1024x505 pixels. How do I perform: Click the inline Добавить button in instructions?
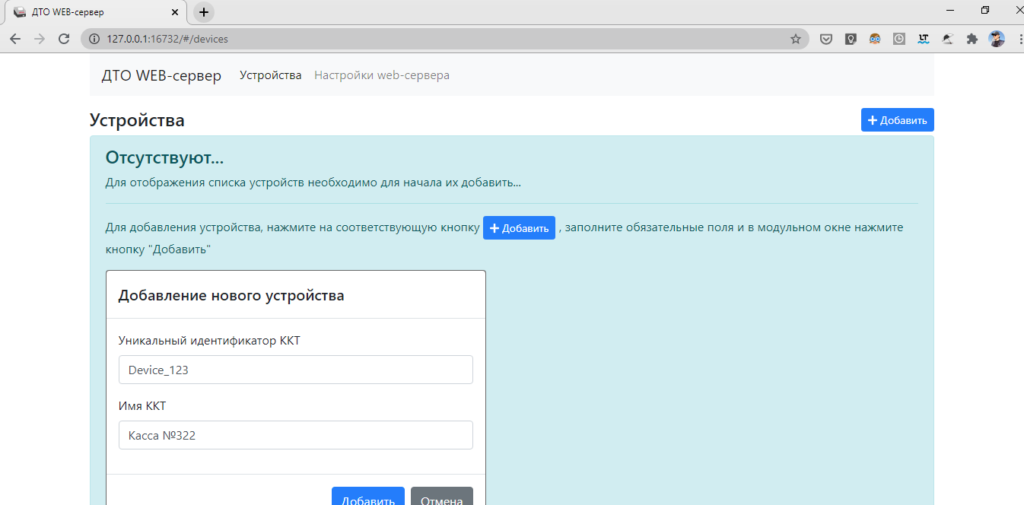click(x=519, y=228)
